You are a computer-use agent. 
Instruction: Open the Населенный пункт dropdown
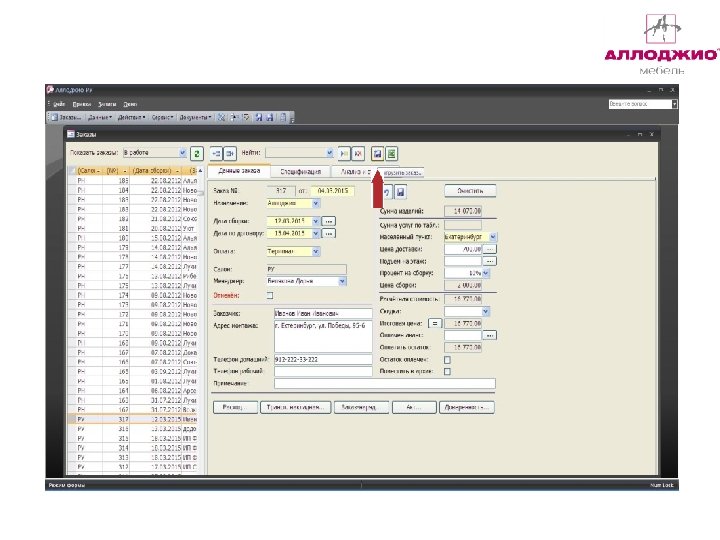(493, 237)
